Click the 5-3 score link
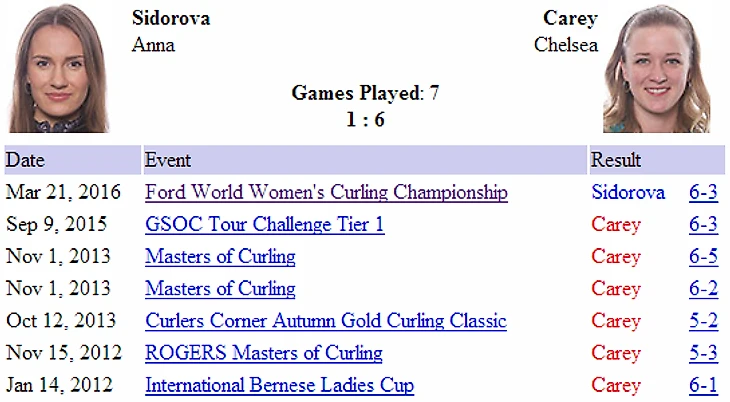Image resolution: width=730 pixels, height=402 pixels. (703, 353)
